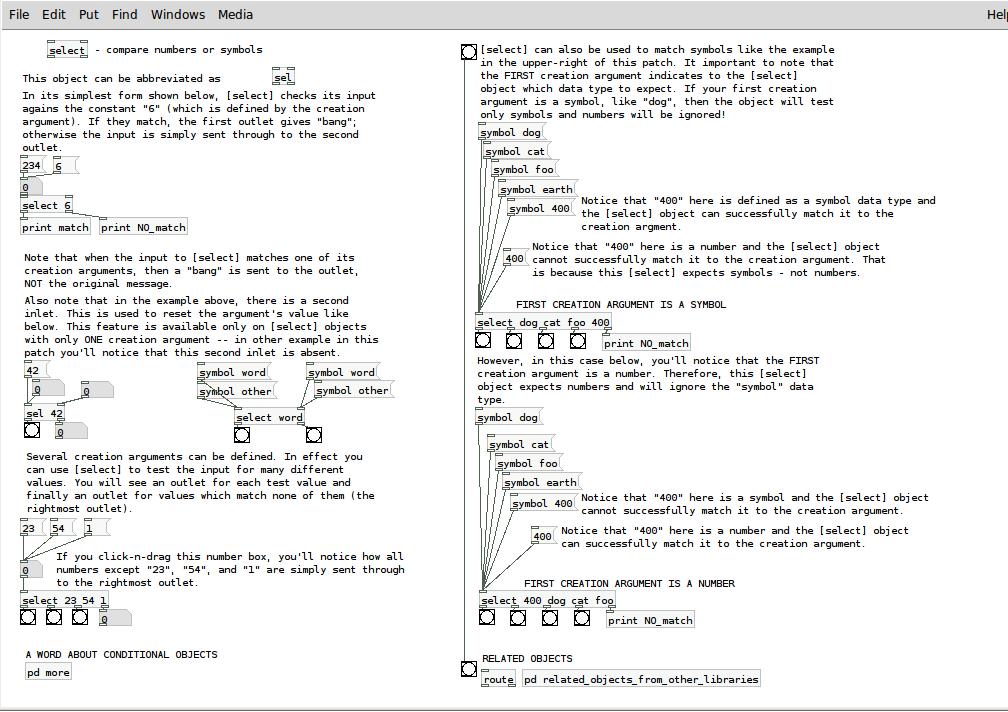The height and width of the screenshot is (712, 1008).
Task: Click the 400 outlet bang under select 400 dog cat foo
Action: (487, 617)
